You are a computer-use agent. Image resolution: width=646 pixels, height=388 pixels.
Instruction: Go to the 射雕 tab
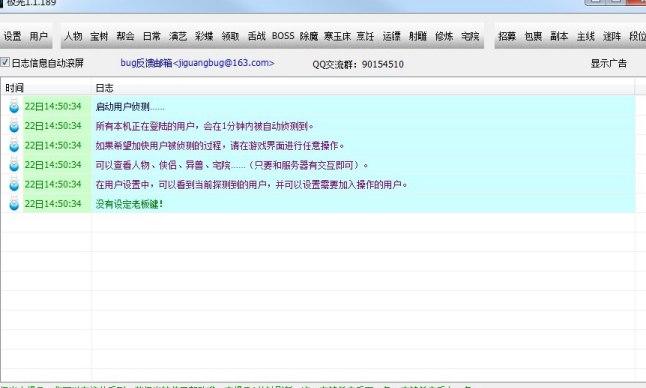(x=418, y=36)
